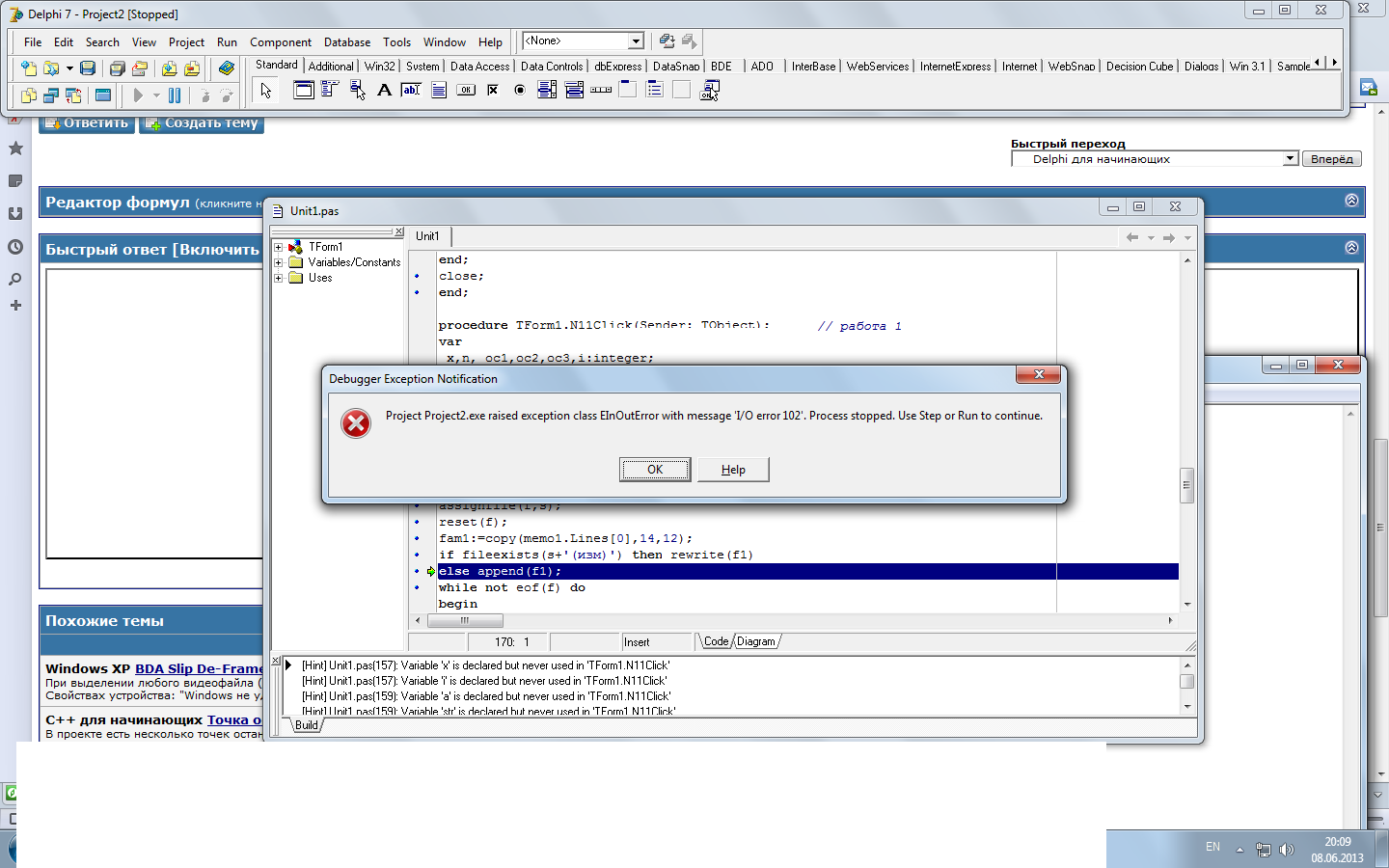Click the New Form toolbar icon
Screen dimensions: 1389x868
(103, 95)
